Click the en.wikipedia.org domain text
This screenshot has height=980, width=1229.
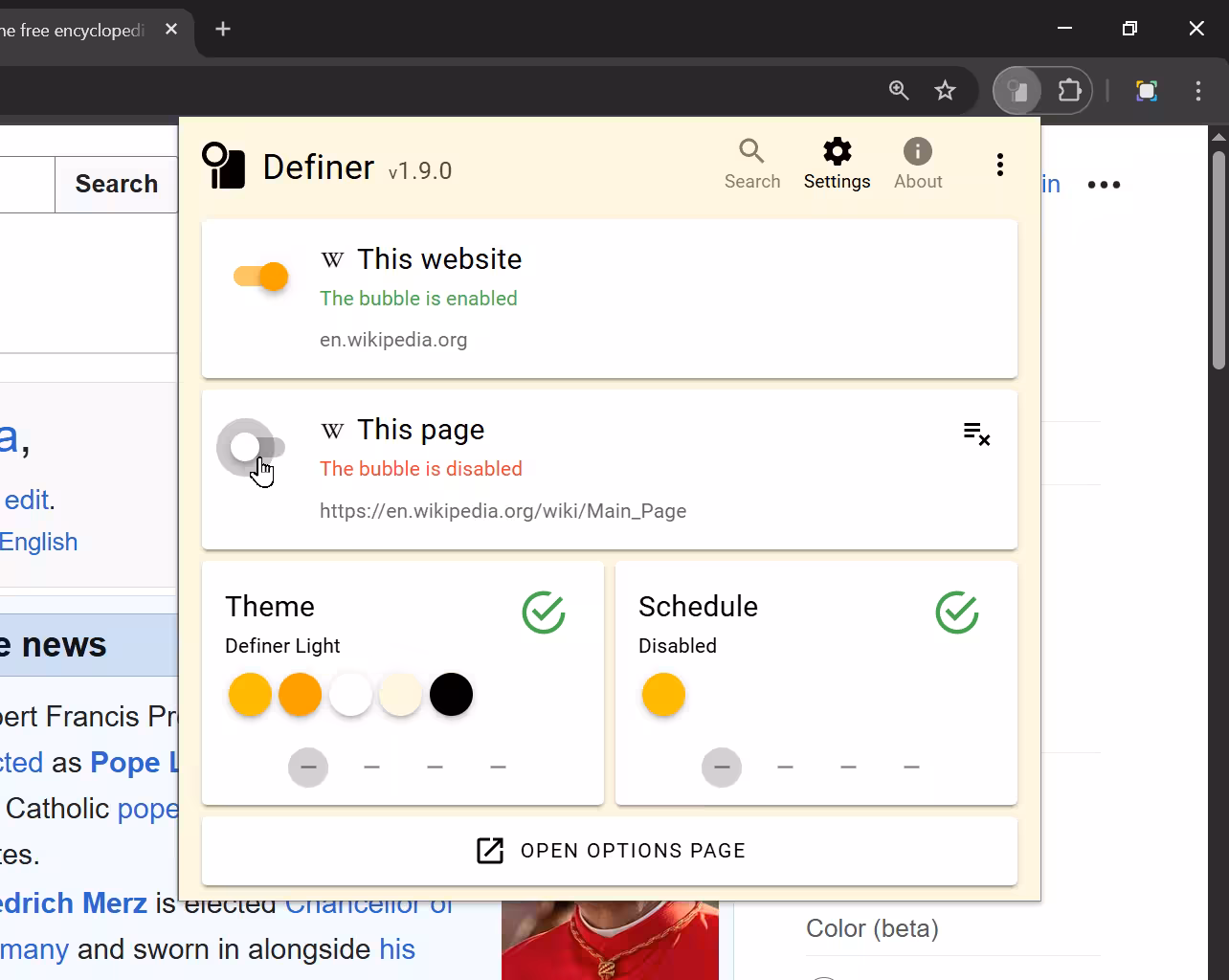[393, 340]
